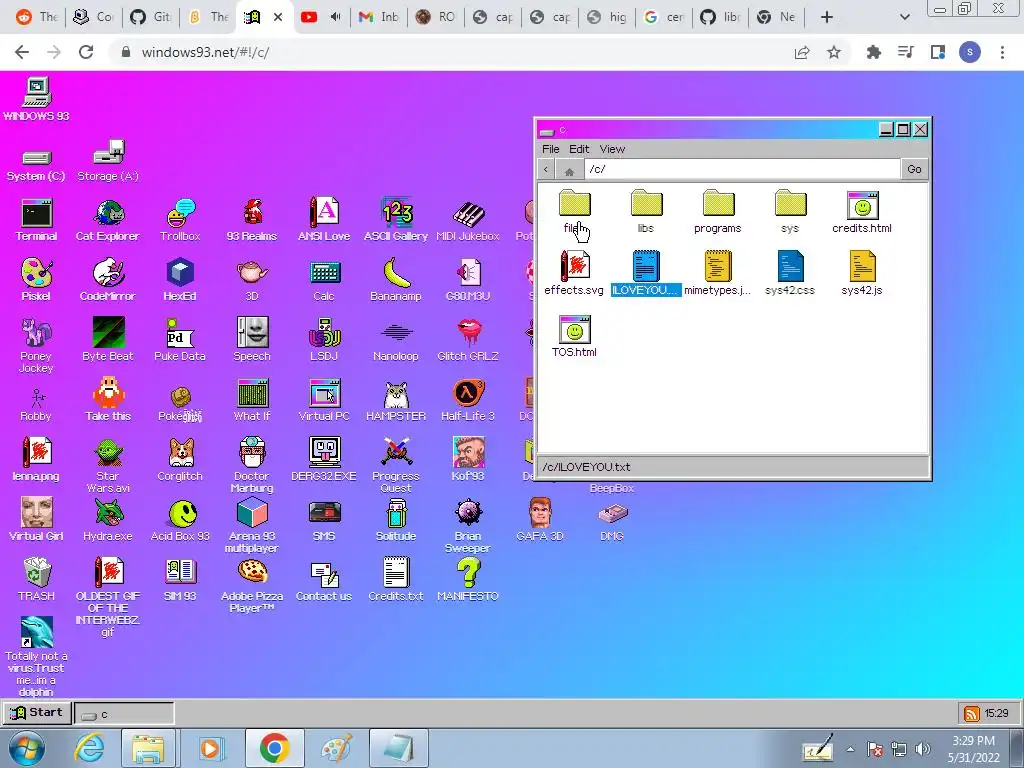The height and width of the screenshot is (768, 1024).
Task: Launch Brian Sweeper icon
Action: pyautogui.click(x=468, y=526)
